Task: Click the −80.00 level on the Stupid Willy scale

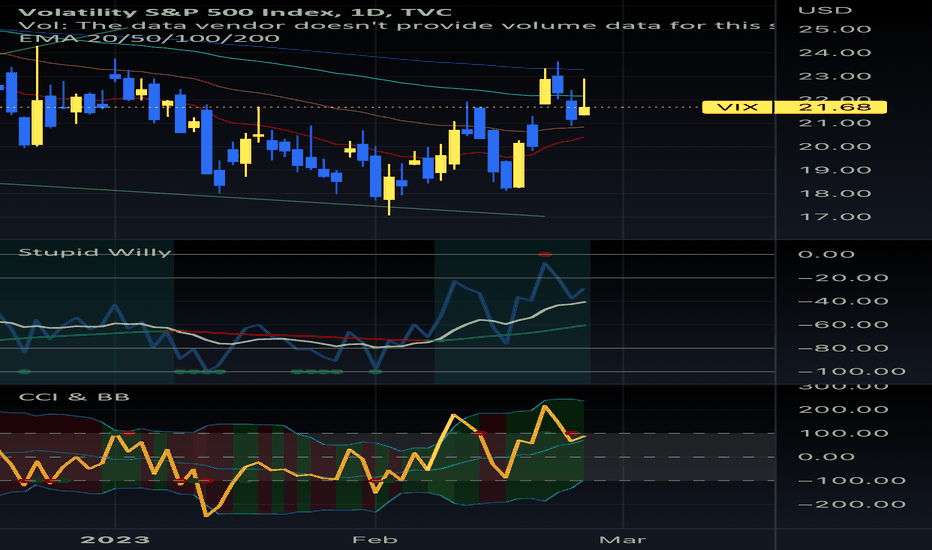Action: (843, 348)
